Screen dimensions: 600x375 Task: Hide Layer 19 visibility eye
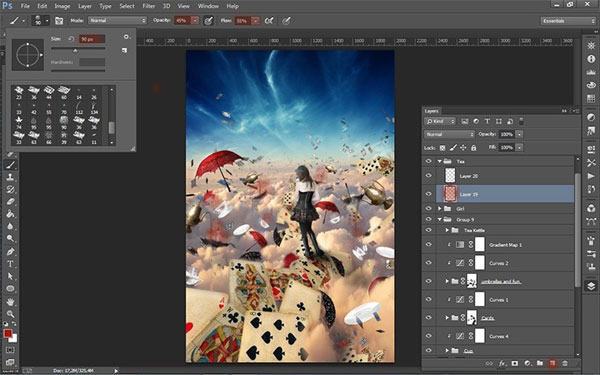pyautogui.click(x=429, y=194)
